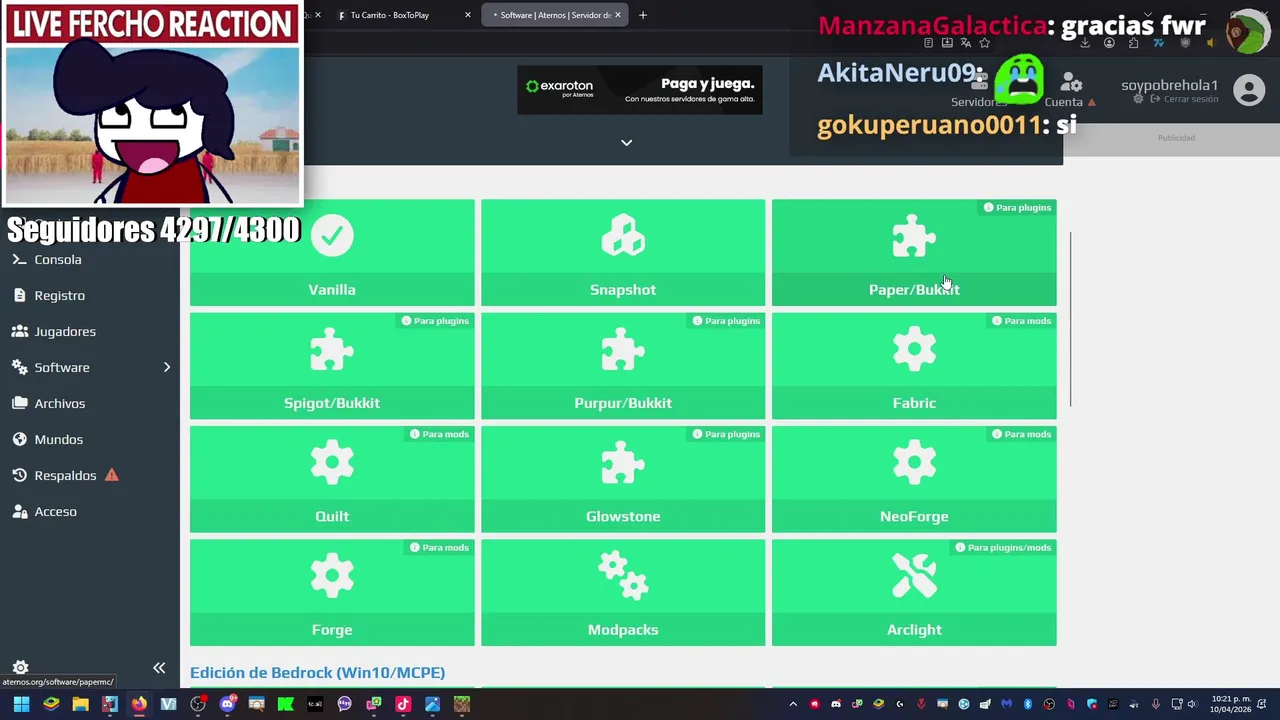Collapse the sidebar with double chevron
1280x720 pixels.
coord(159,668)
